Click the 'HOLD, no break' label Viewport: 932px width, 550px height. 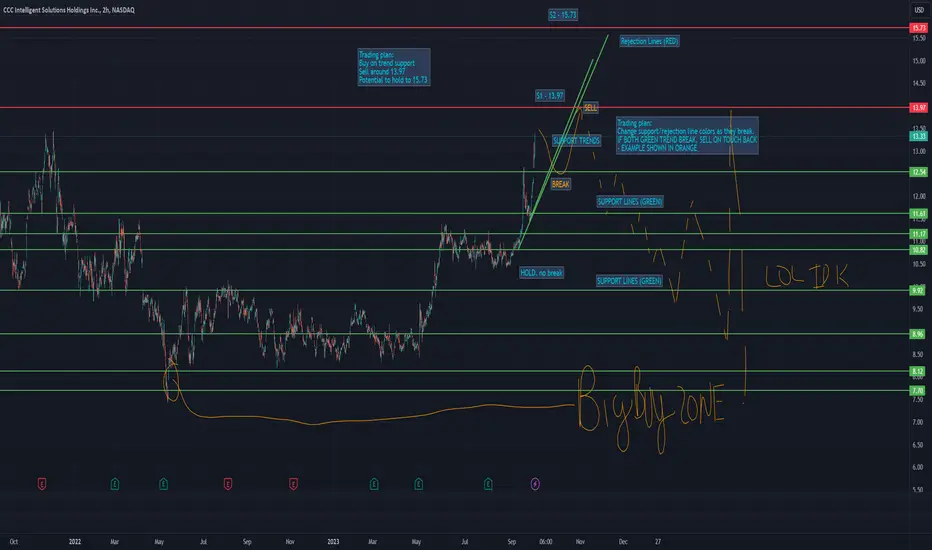[x=541, y=273]
